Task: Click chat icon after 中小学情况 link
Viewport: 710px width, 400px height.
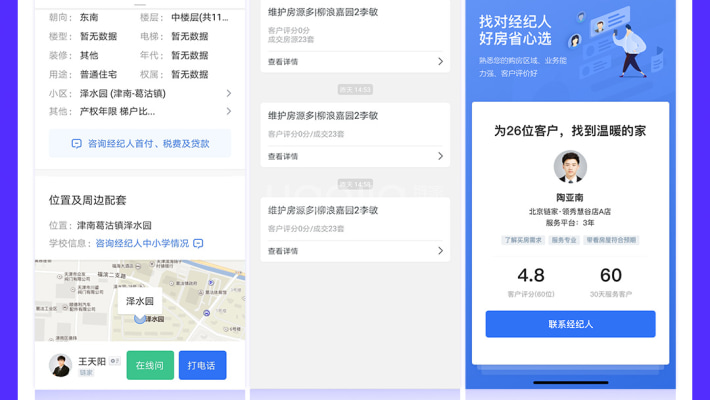Action: [198, 243]
